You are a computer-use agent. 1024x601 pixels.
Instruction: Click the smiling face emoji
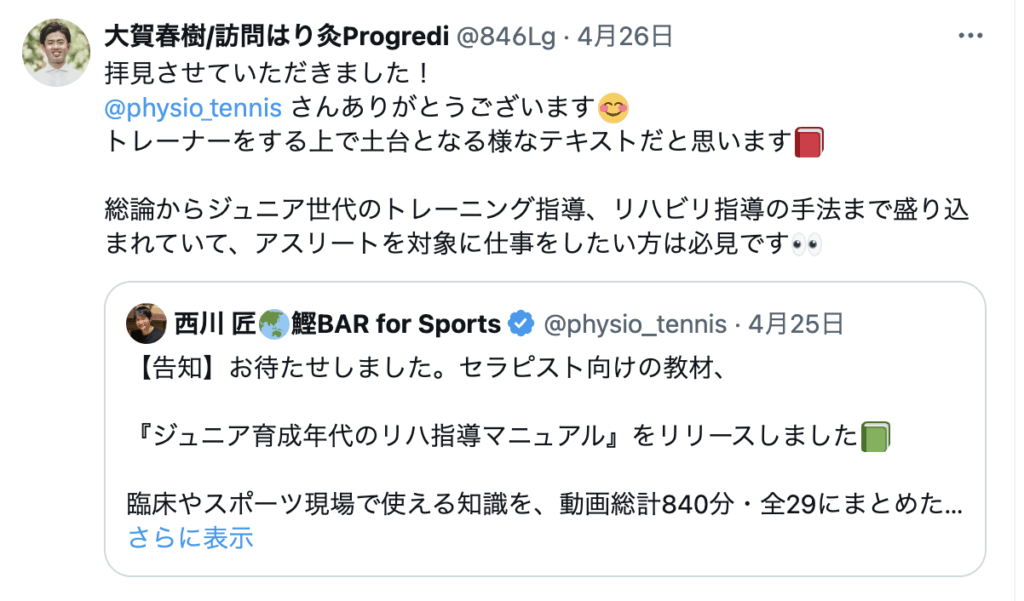(x=613, y=108)
